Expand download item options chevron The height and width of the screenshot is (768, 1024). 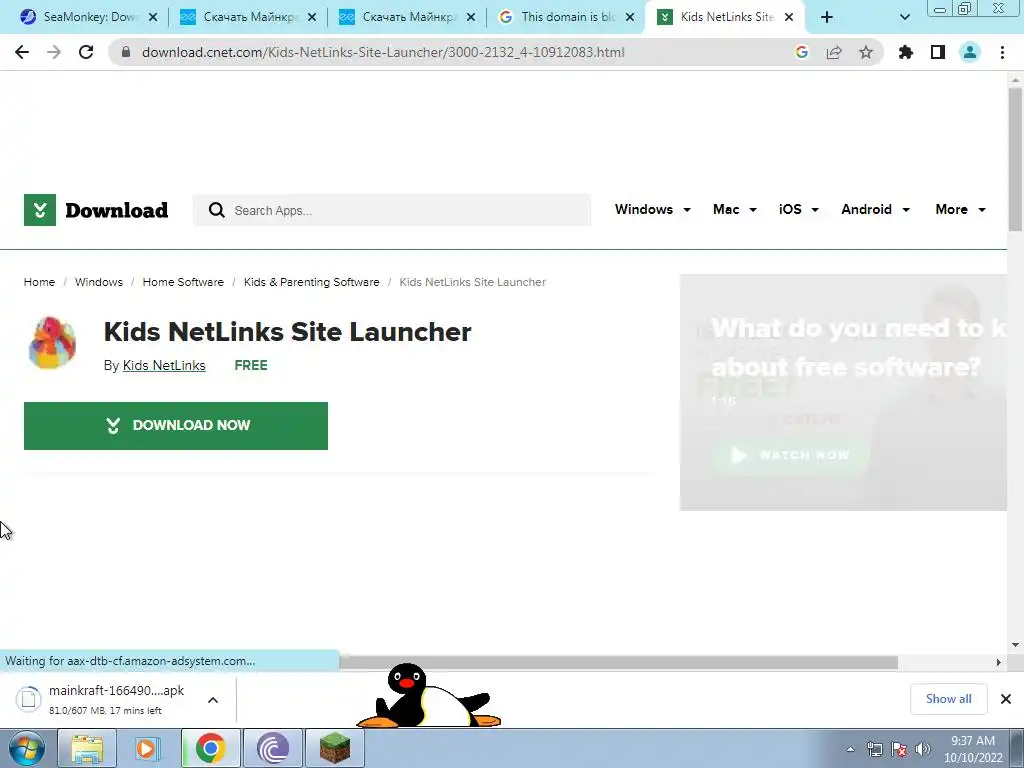pos(213,700)
